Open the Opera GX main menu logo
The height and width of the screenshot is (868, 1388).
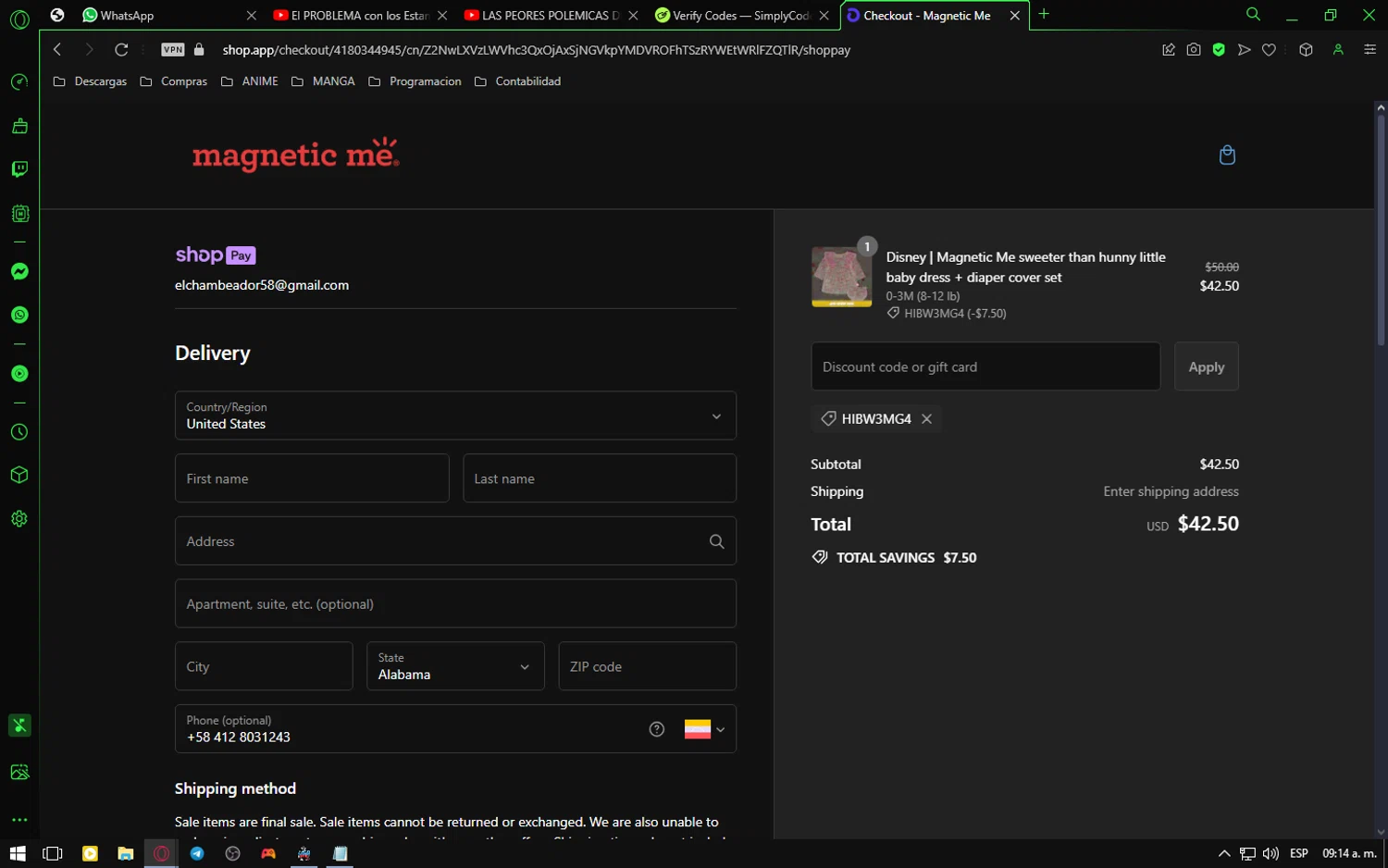click(19, 19)
